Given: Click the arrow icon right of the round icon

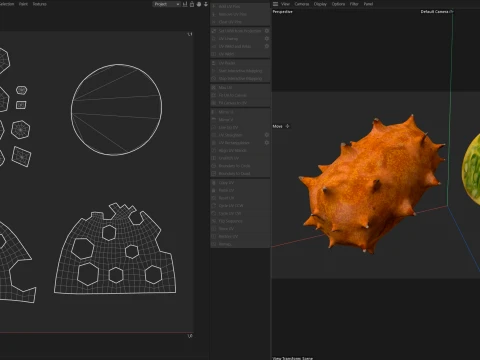Looking at the screenshot, I should click(x=206, y=4).
